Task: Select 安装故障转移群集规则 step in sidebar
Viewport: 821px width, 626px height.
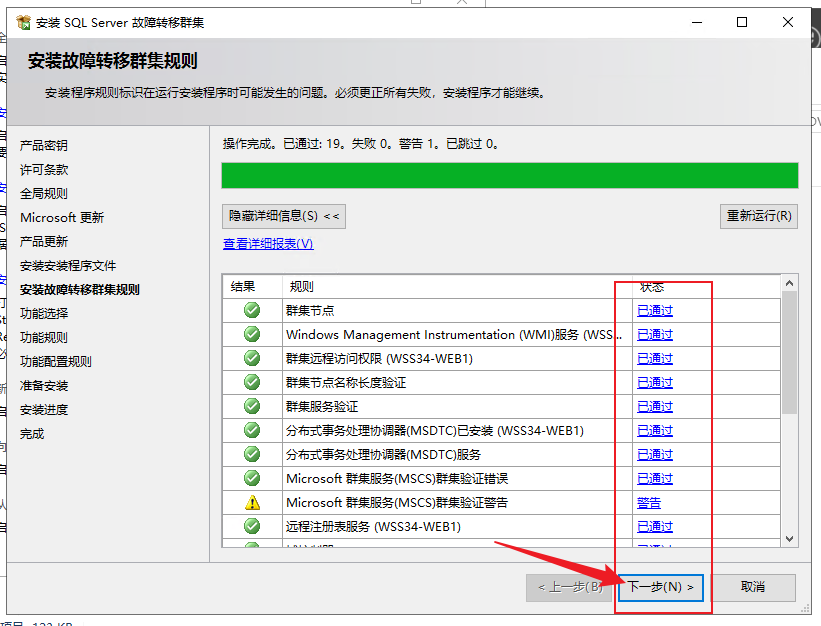Action: click(x=80, y=289)
